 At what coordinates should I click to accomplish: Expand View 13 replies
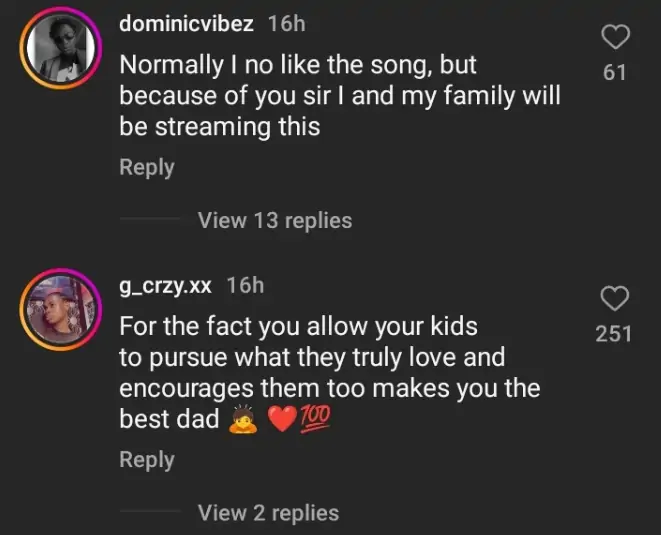(275, 220)
